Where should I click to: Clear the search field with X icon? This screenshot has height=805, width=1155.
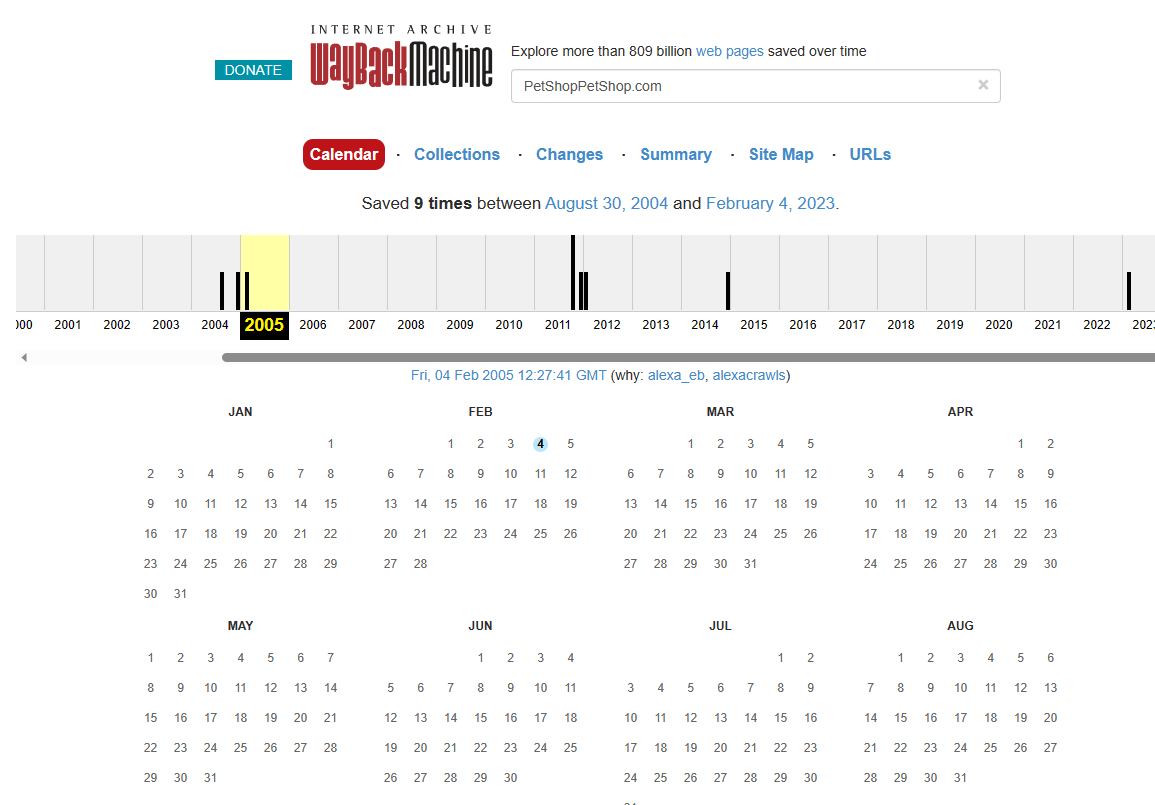[x=983, y=85]
